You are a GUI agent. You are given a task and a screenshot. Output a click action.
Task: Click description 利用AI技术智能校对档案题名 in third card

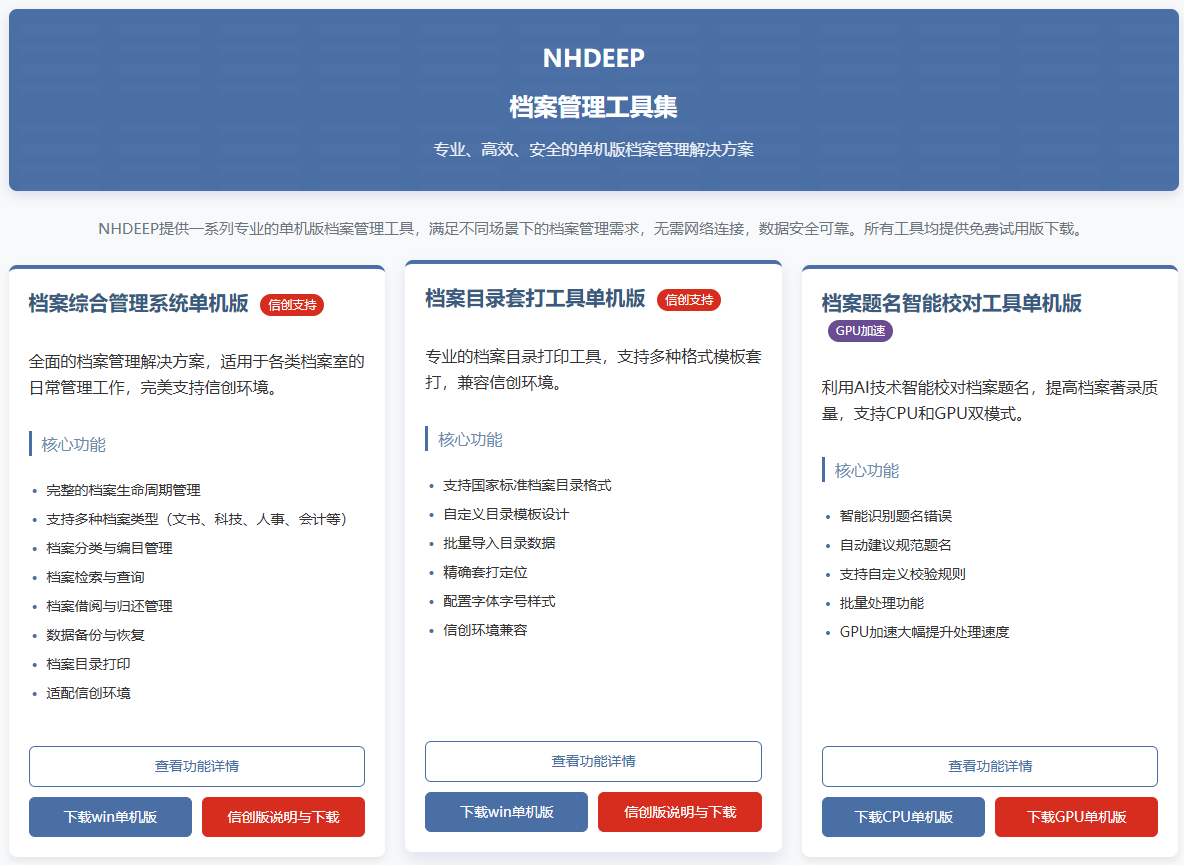pos(990,400)
